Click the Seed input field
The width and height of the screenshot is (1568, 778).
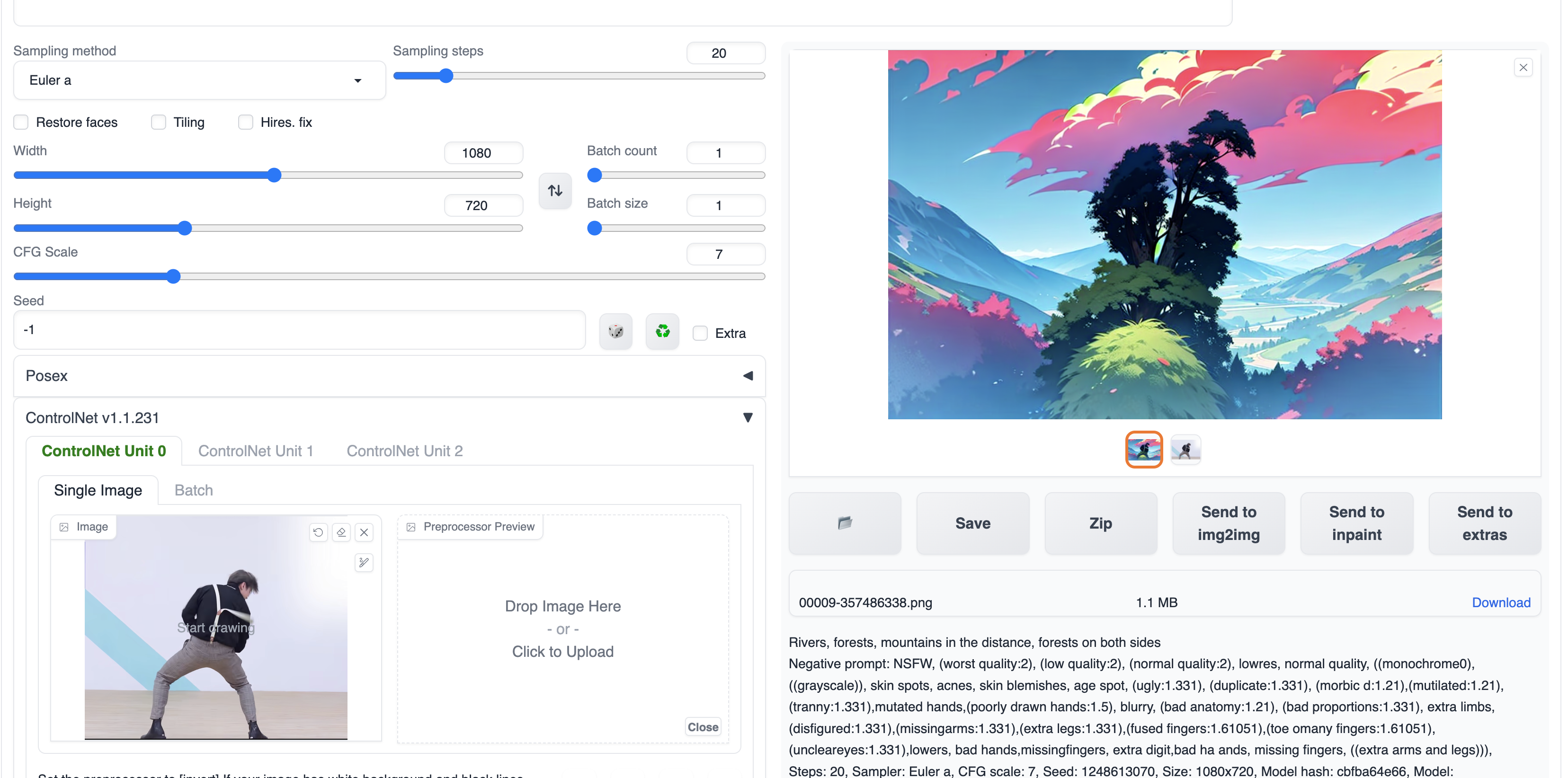click(300, 330)
